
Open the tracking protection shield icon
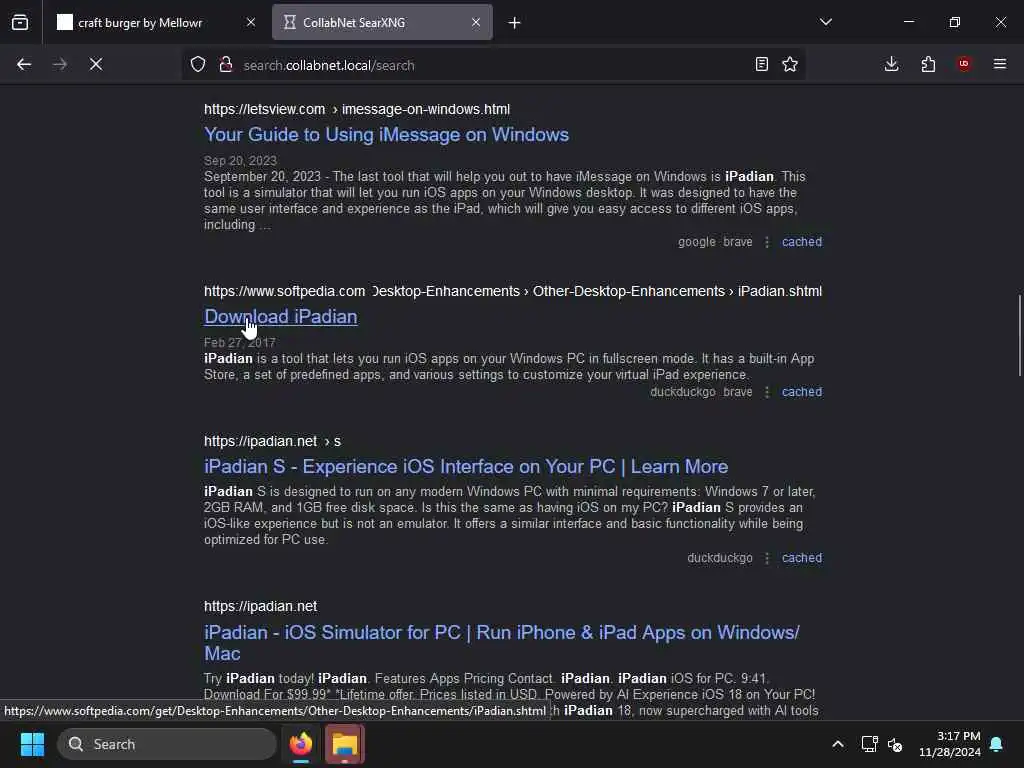click(198, 64)
